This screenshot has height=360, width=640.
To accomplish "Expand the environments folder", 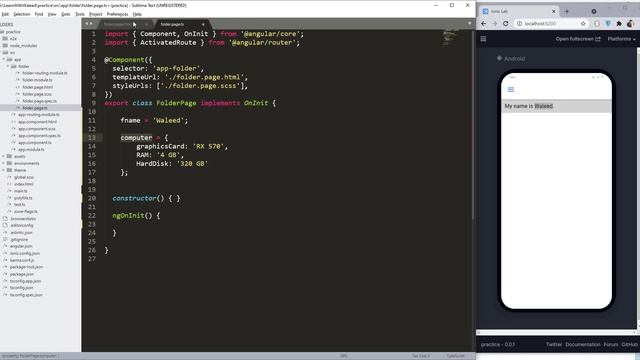I will (27, 163).
